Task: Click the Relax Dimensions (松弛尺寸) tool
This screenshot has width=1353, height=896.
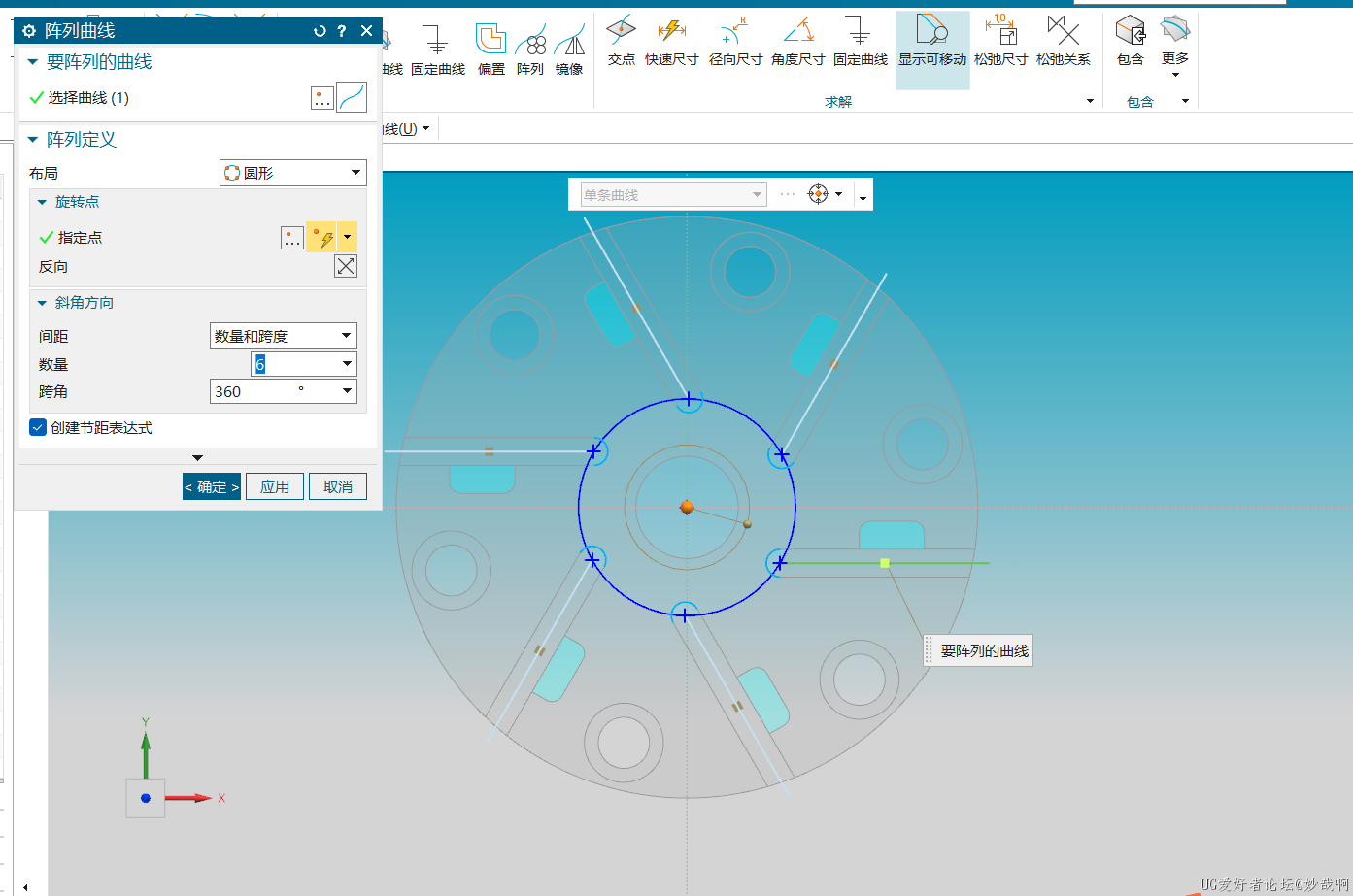Action: (1000, 41)
